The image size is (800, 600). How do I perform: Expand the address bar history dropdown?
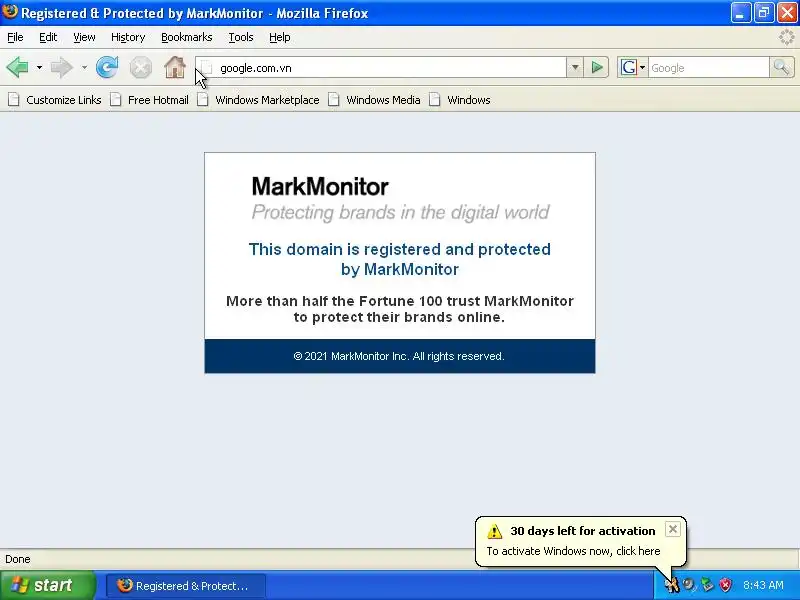coord(574,67)
